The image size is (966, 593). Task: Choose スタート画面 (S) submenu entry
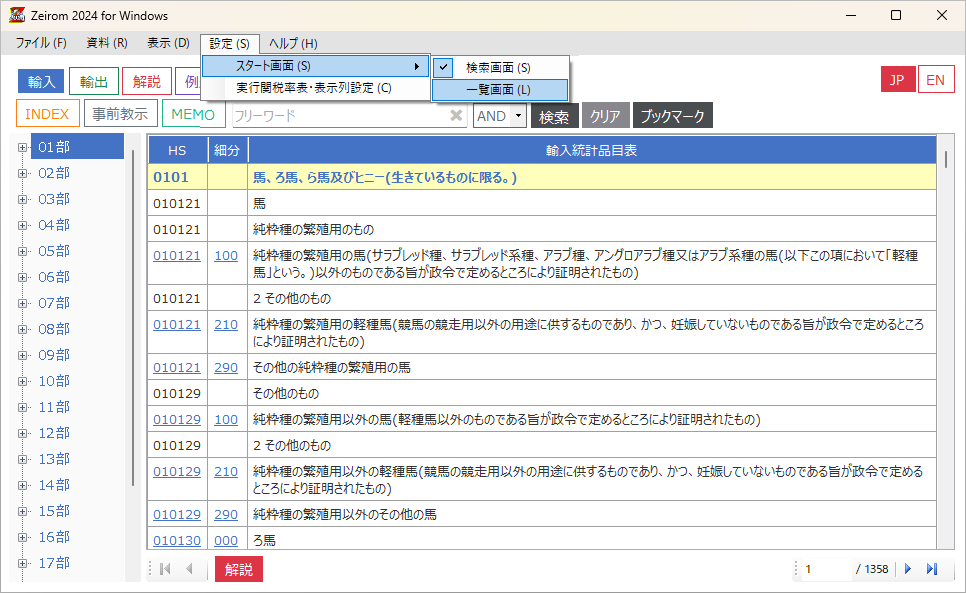(x=315, y=66)
